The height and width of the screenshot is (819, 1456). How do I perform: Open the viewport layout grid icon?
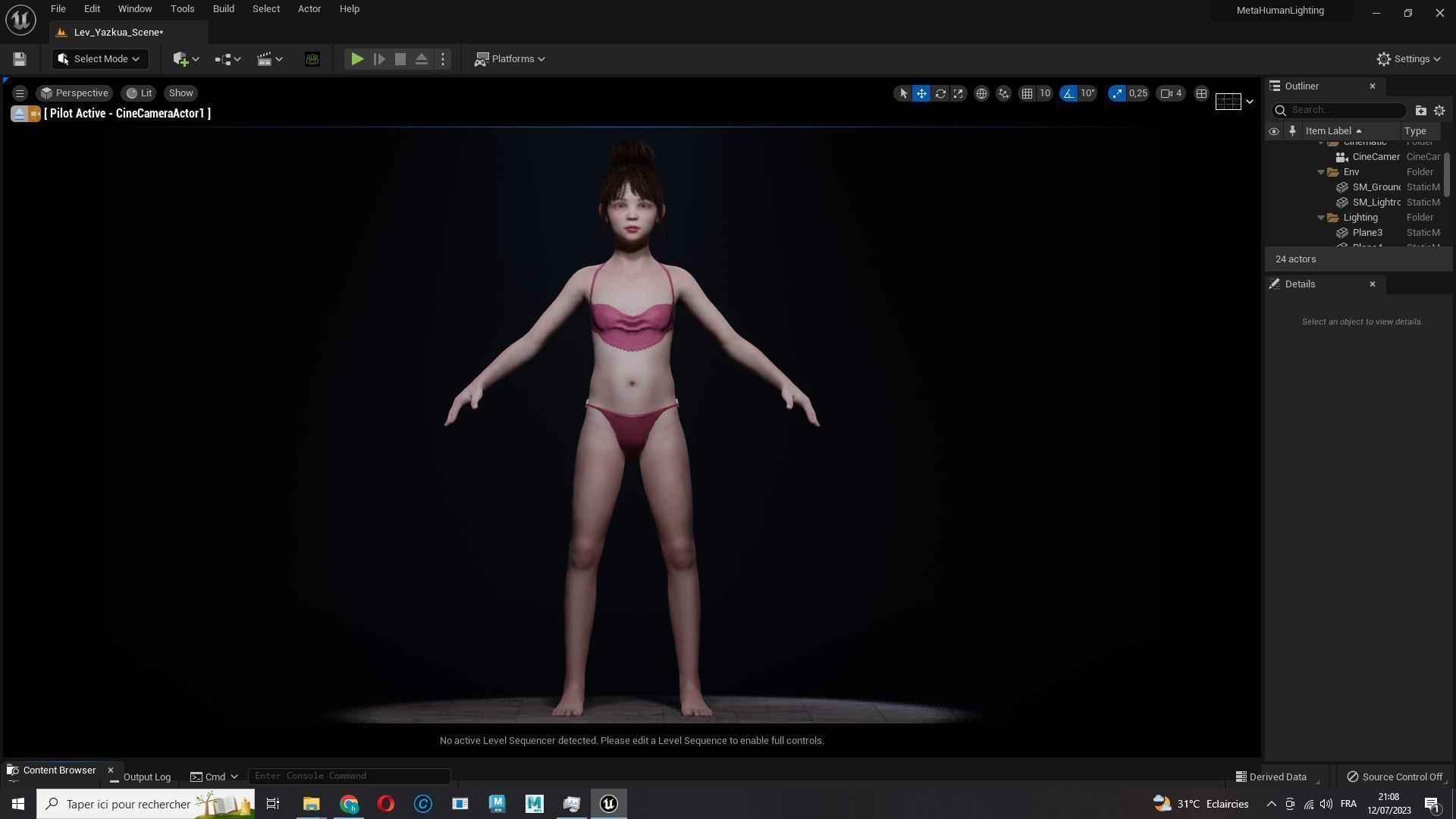[1201, 93]
